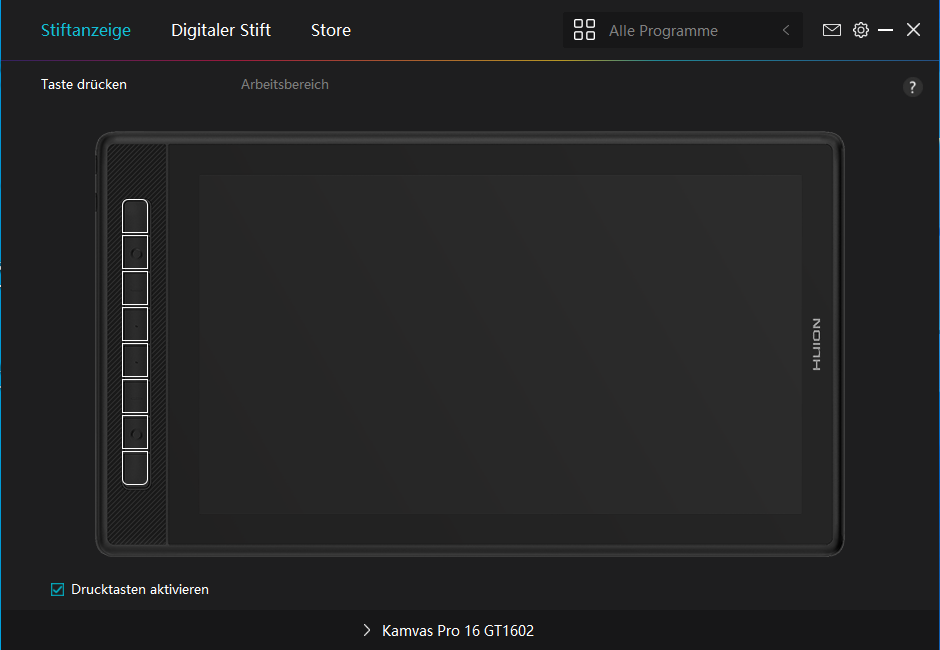This screenshot has width=940, height=650.
Task: Click the help question mark icon
Action: (x=912, y=87)
